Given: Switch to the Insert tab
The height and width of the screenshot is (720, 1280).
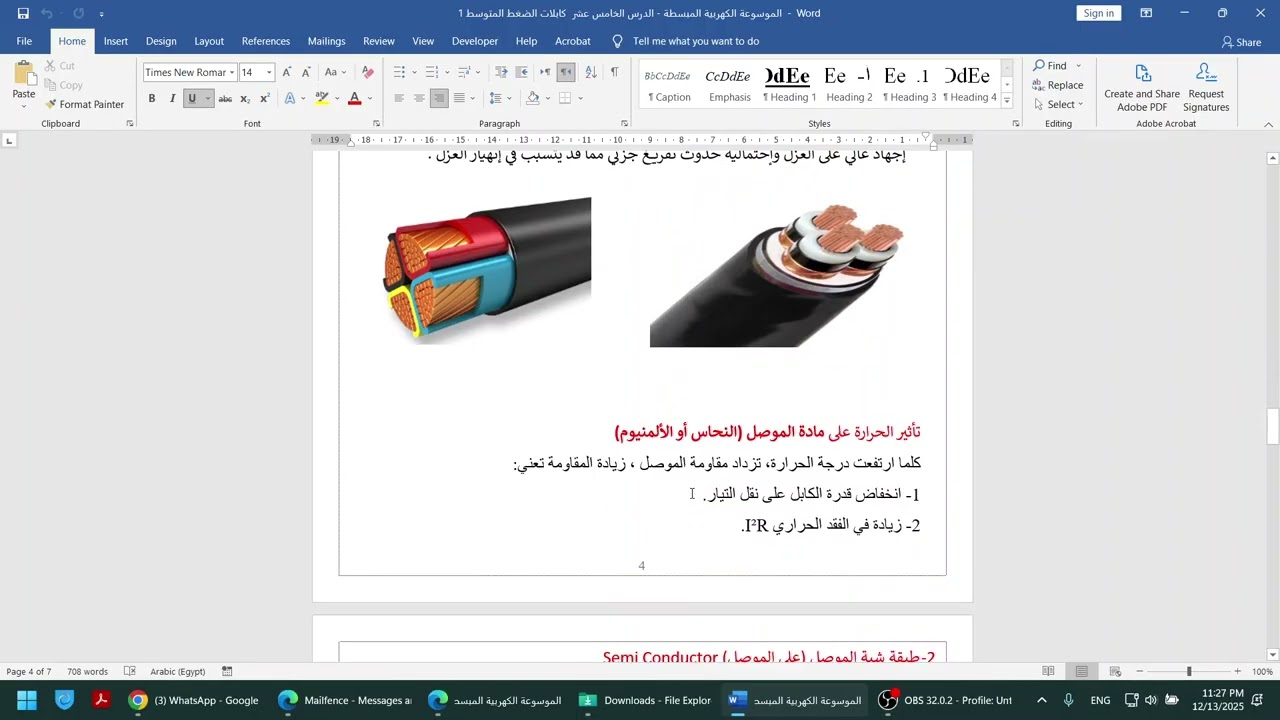Looking at the screenshot, I should [x=116, y=41].
